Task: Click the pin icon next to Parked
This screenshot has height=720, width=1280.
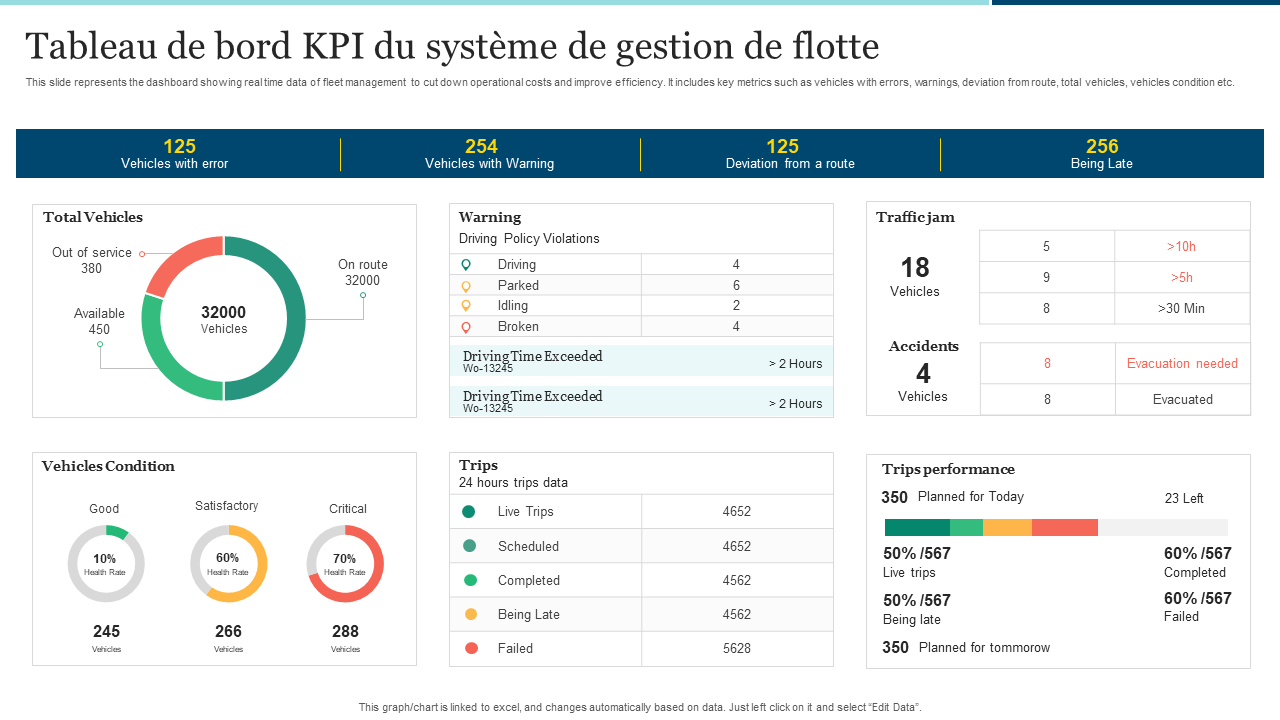Action: click(x=465, y=286)
